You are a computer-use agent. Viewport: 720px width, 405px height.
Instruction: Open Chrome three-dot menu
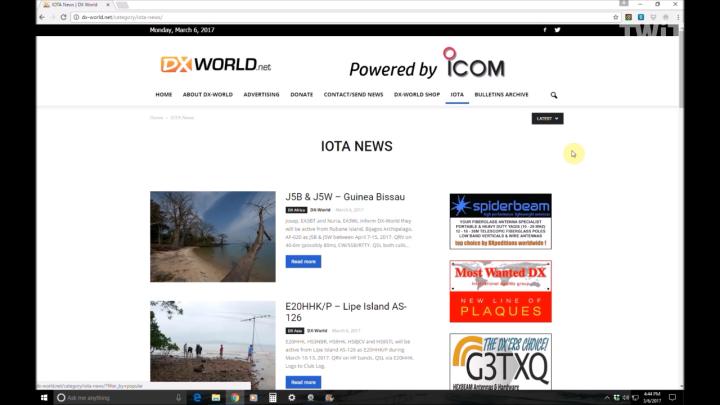tap(677, 17)
